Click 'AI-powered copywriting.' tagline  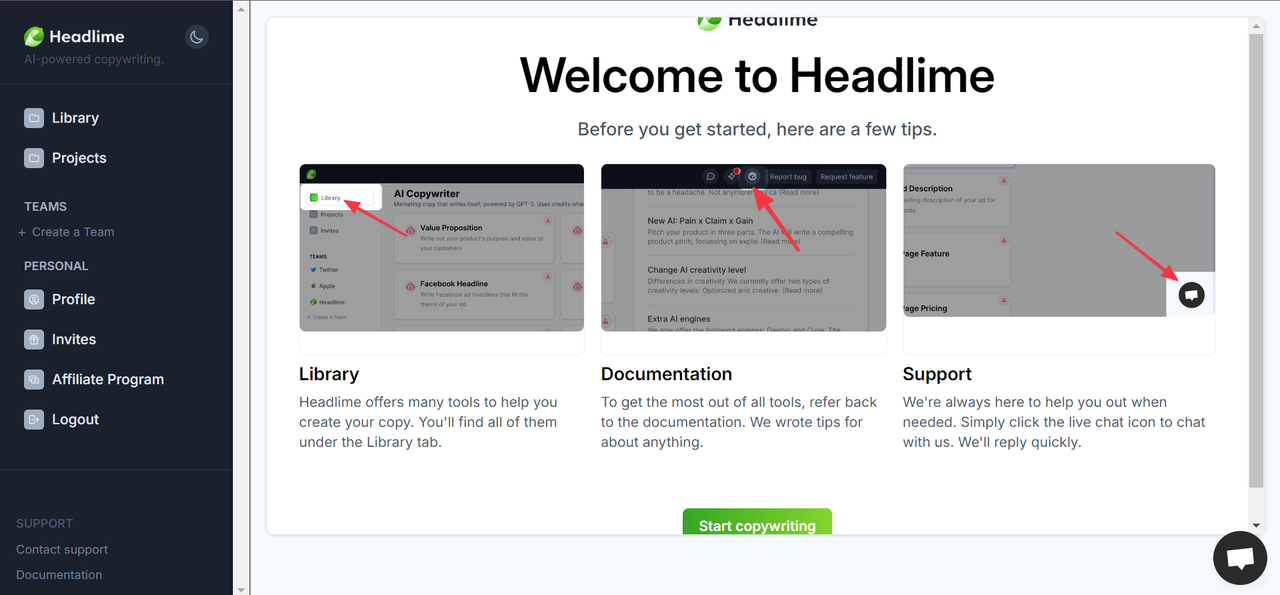click(94, 59)
